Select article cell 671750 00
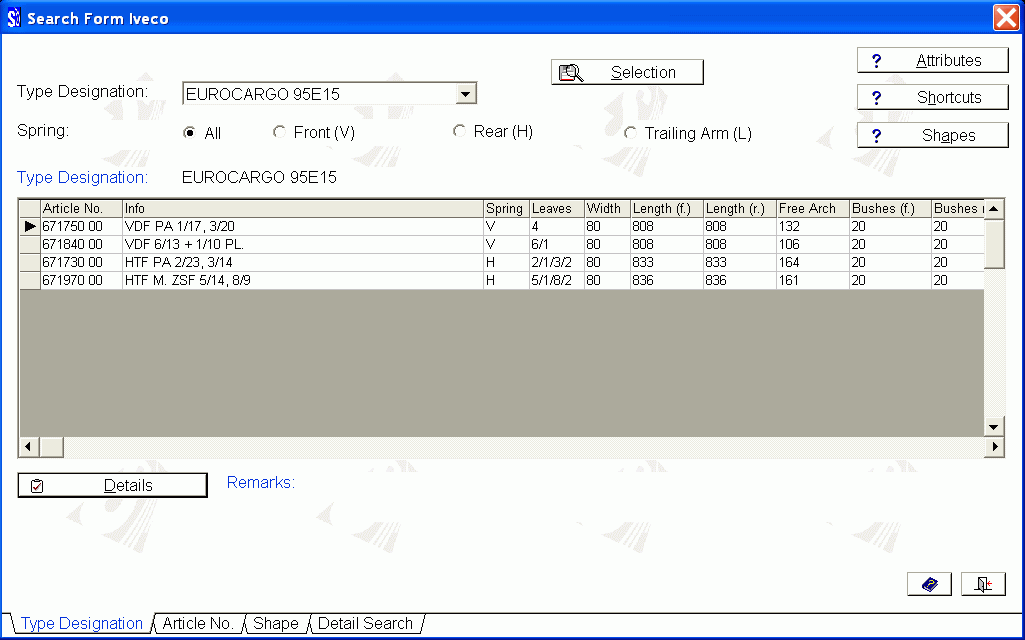The width and height of the screenshot is (1025, 640). [81, 226]
